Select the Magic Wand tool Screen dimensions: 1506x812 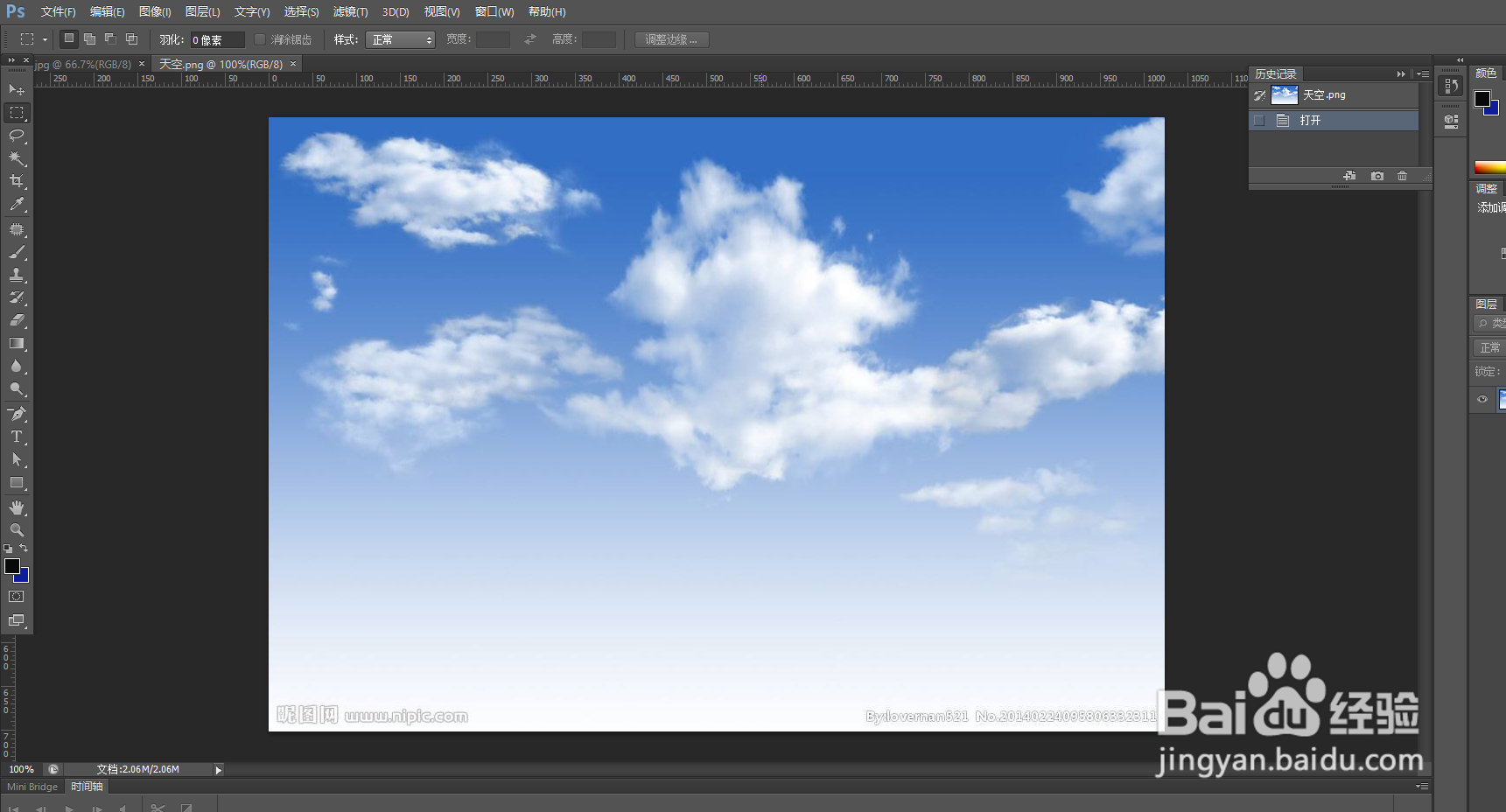click(17, 158)
